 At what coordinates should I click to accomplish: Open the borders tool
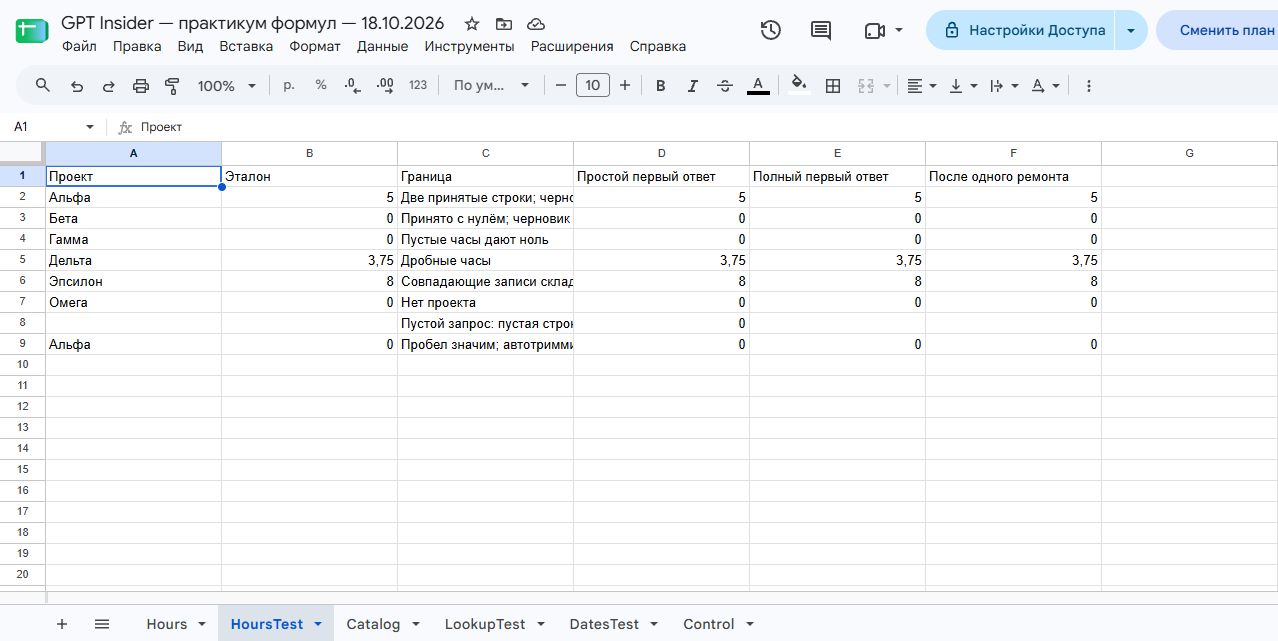(832, 86)
